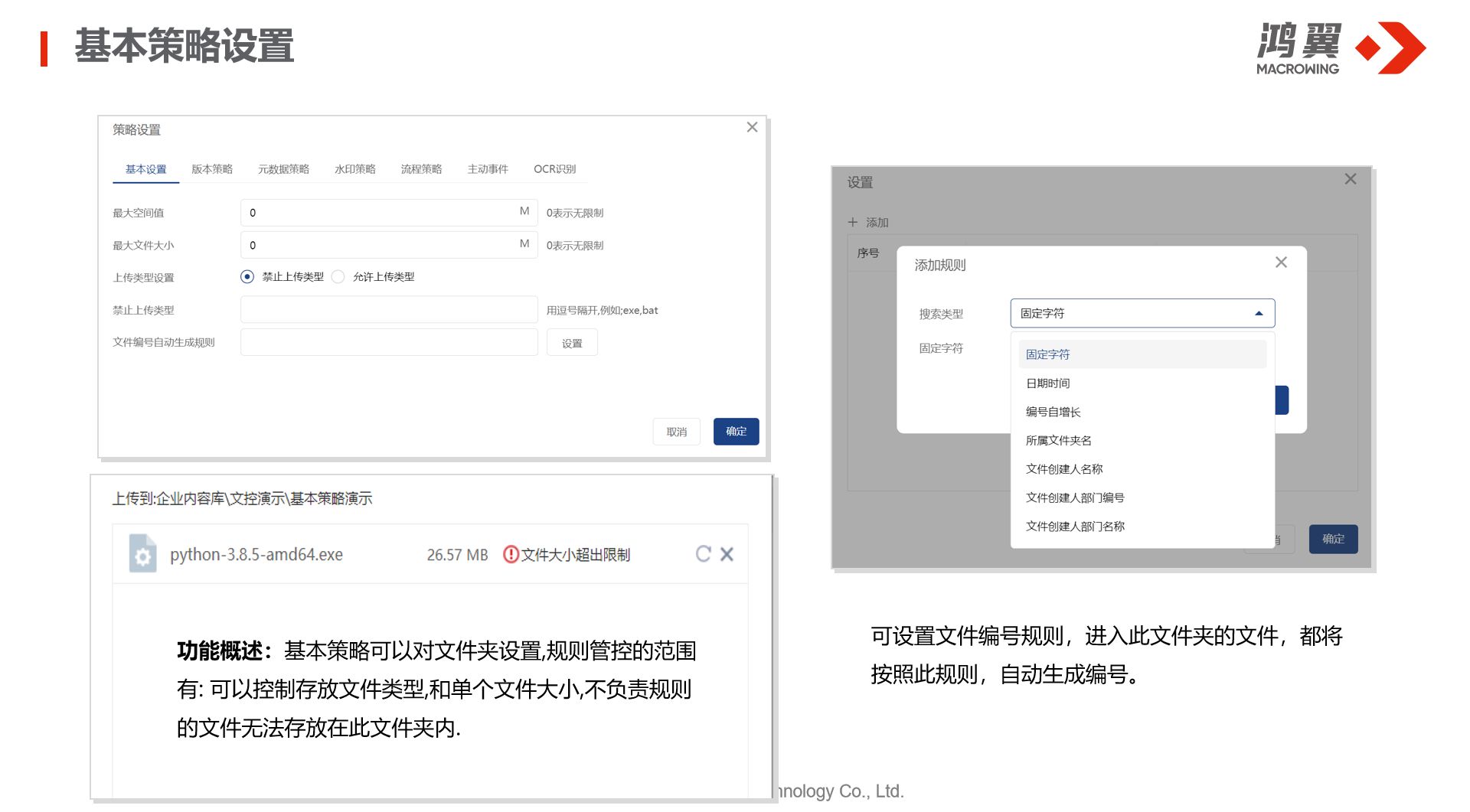Choose 日期时间 from the dropdown list
Screen dimensions: 1470x812
pyautogui.click(x=1047, y=383)
